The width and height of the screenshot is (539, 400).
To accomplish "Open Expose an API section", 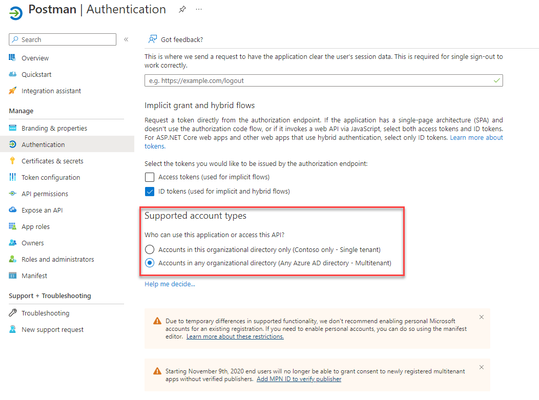I will tap(42, 210).
